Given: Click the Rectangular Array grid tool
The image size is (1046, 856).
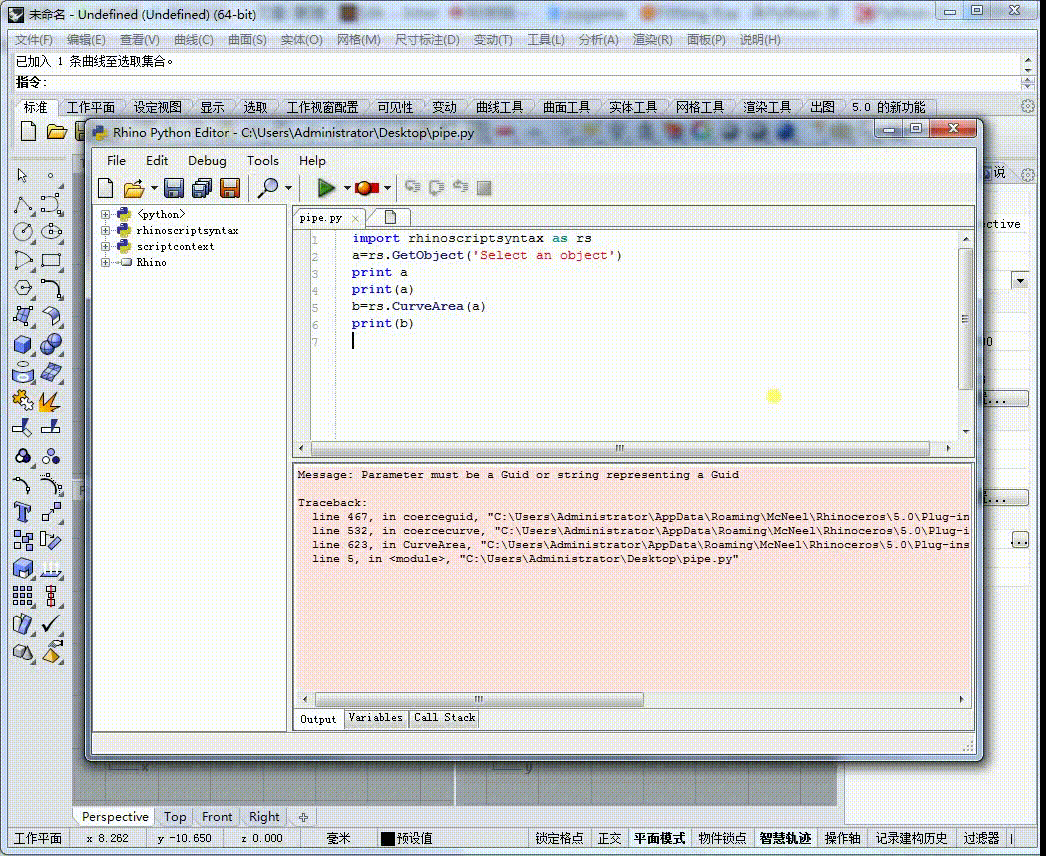Looking at the screenshot, I should 23,595.
